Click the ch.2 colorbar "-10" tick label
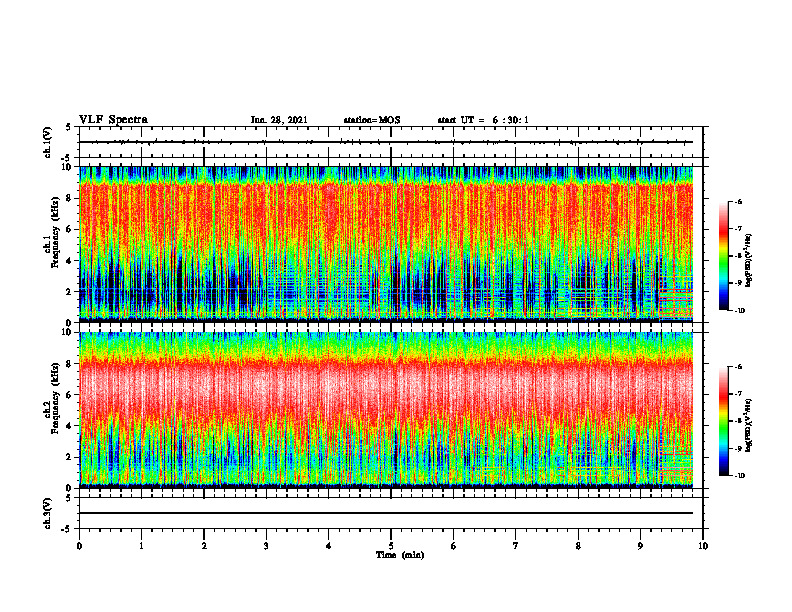The width and height of the screenshot is (792, 612). point(739,476)
